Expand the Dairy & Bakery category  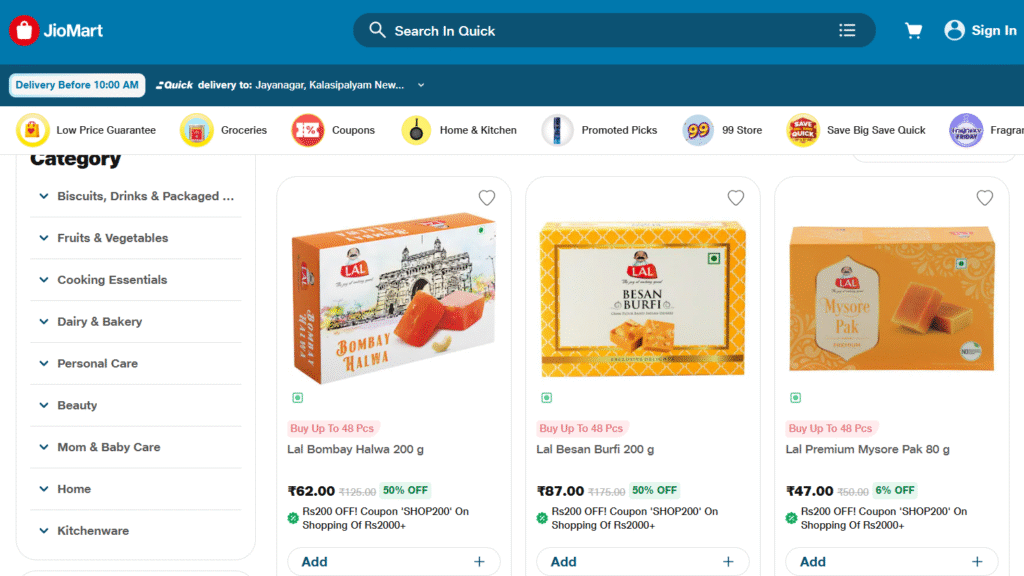click(x=44, y=322)
